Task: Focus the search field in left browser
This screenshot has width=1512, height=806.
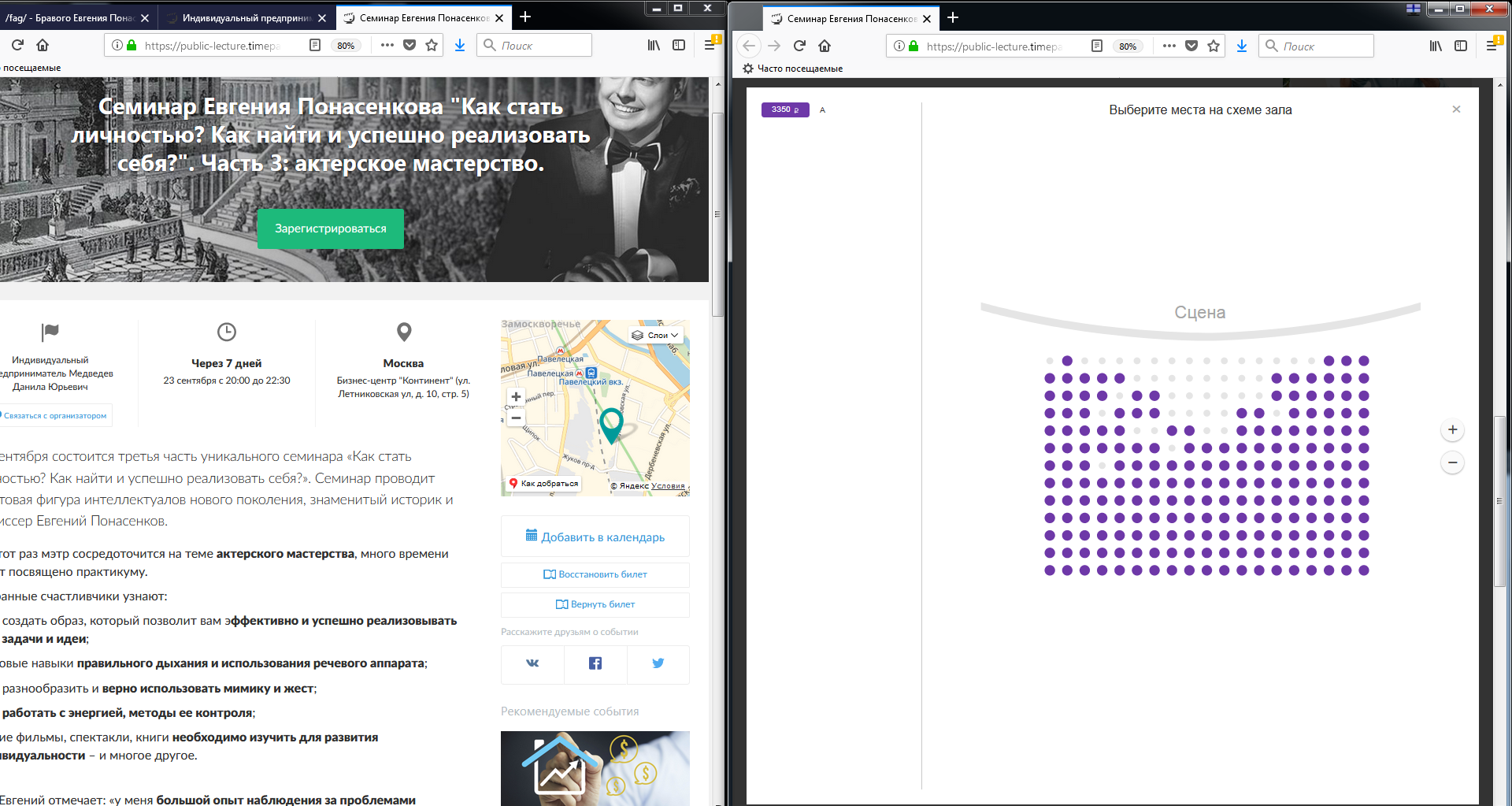Action: point(534,45)
